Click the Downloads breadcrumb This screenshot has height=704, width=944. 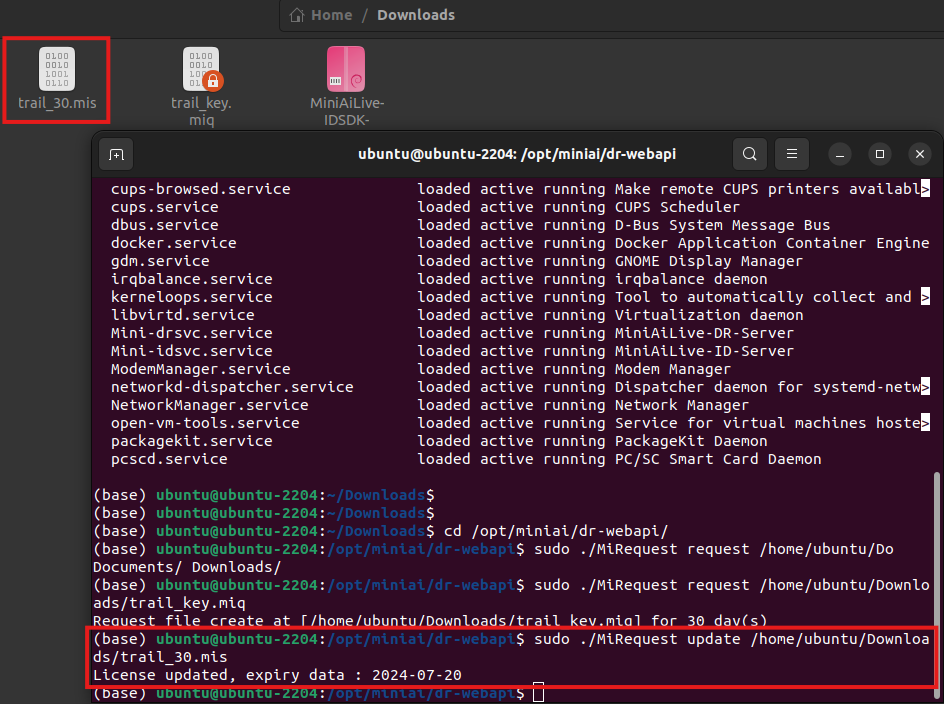coord(415,15)
